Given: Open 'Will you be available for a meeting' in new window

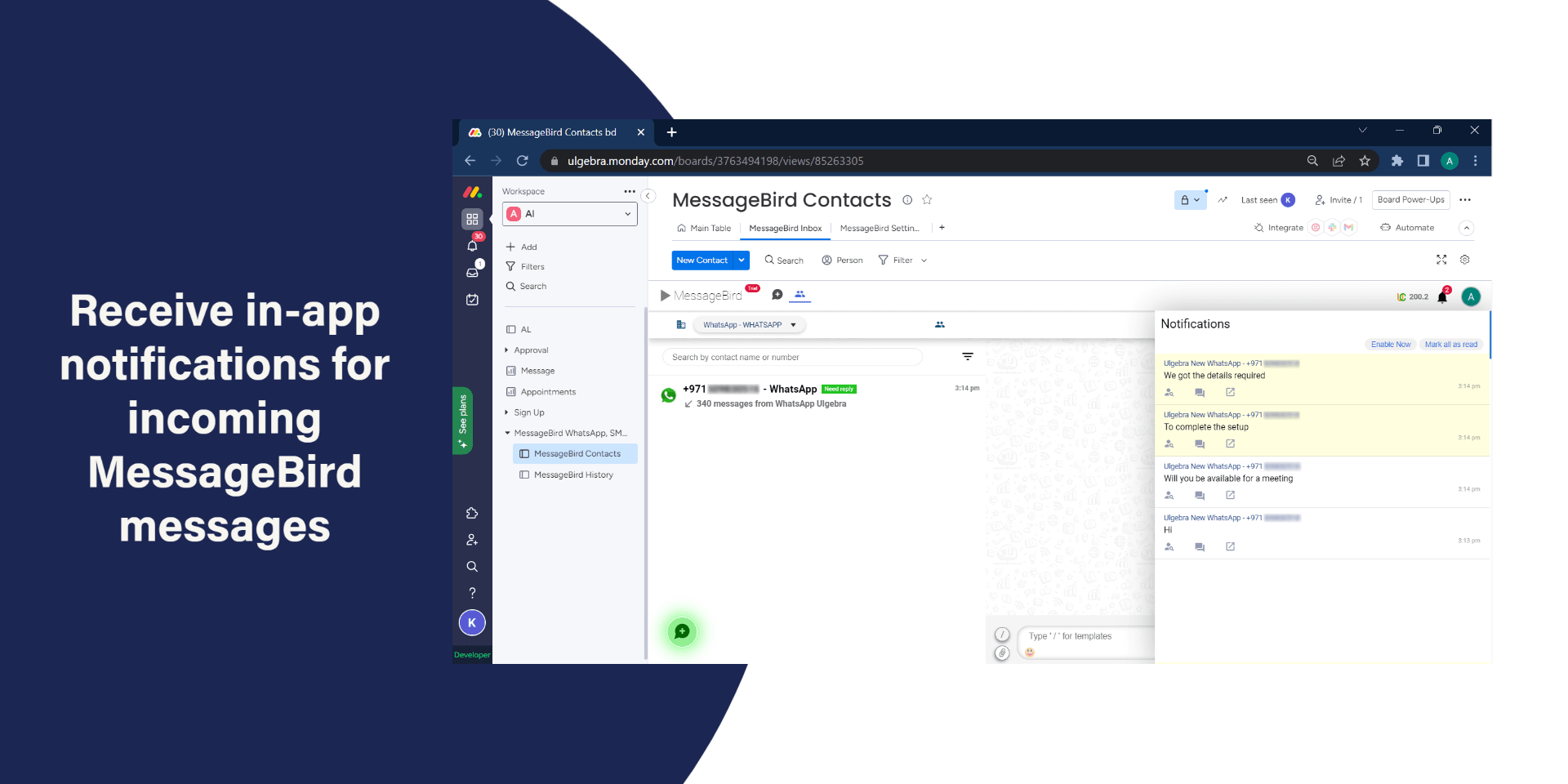Looking at the screenshot, I should coord(1230,496).
